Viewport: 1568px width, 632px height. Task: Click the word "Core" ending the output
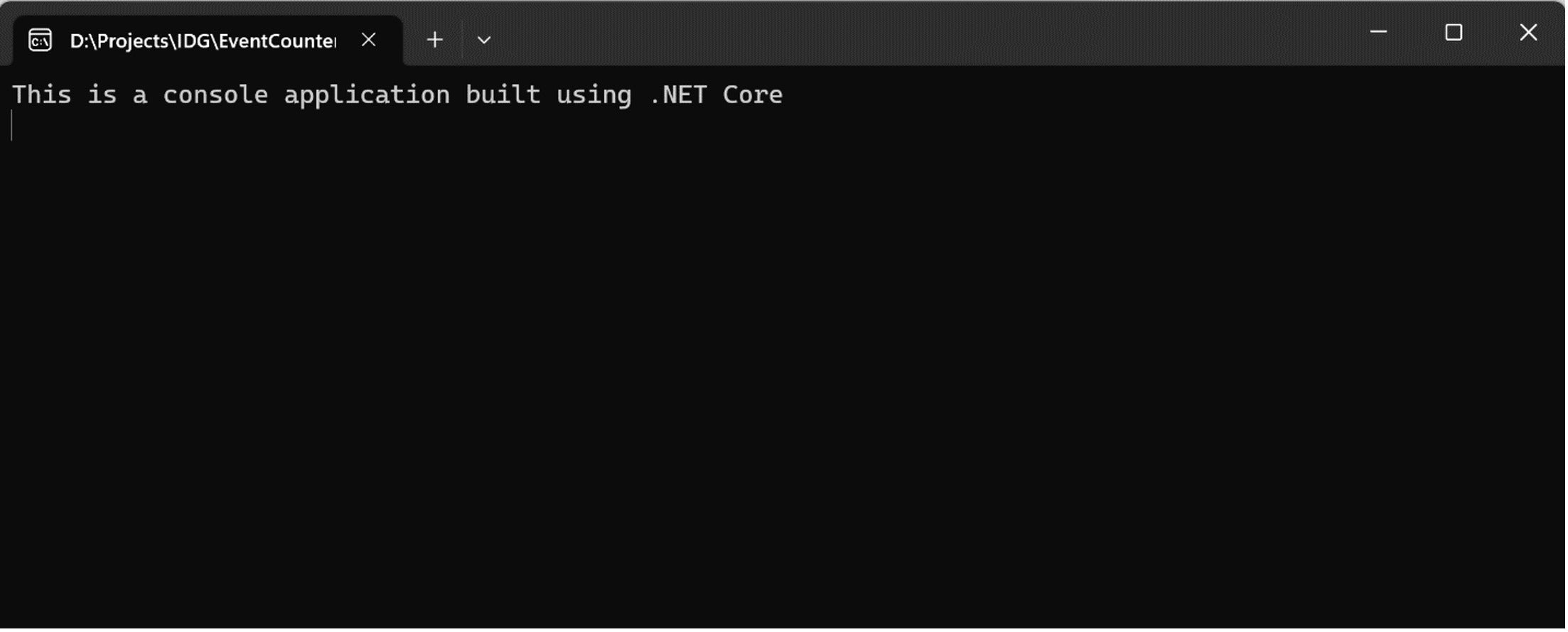coord(753,95)
